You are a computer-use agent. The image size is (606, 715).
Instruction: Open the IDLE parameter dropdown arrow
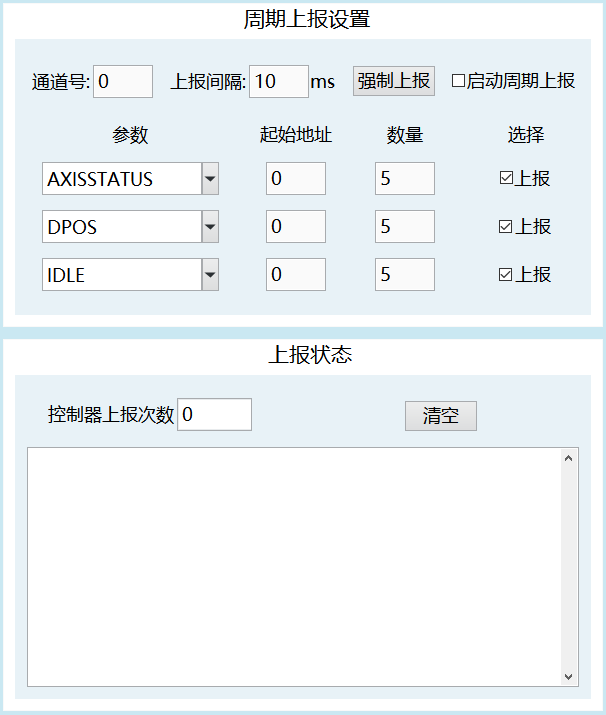pyautogui.click(x=210, y=275)
